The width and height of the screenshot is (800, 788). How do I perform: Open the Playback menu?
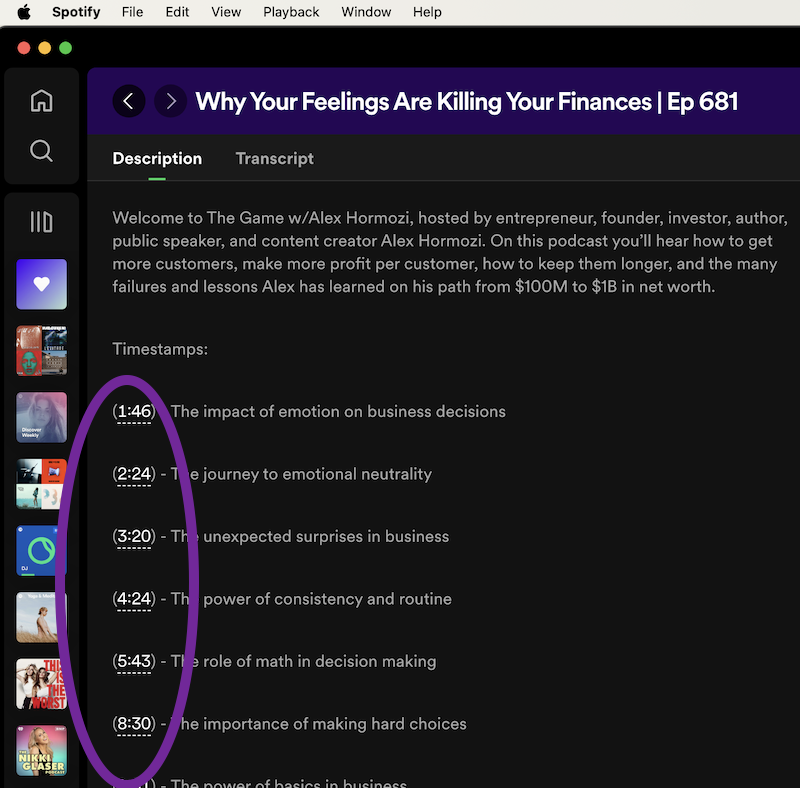(x=291, y=12)
